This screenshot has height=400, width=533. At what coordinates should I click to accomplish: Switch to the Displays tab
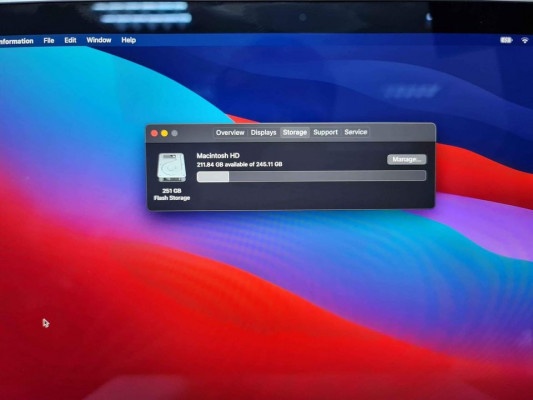(263, 133)
